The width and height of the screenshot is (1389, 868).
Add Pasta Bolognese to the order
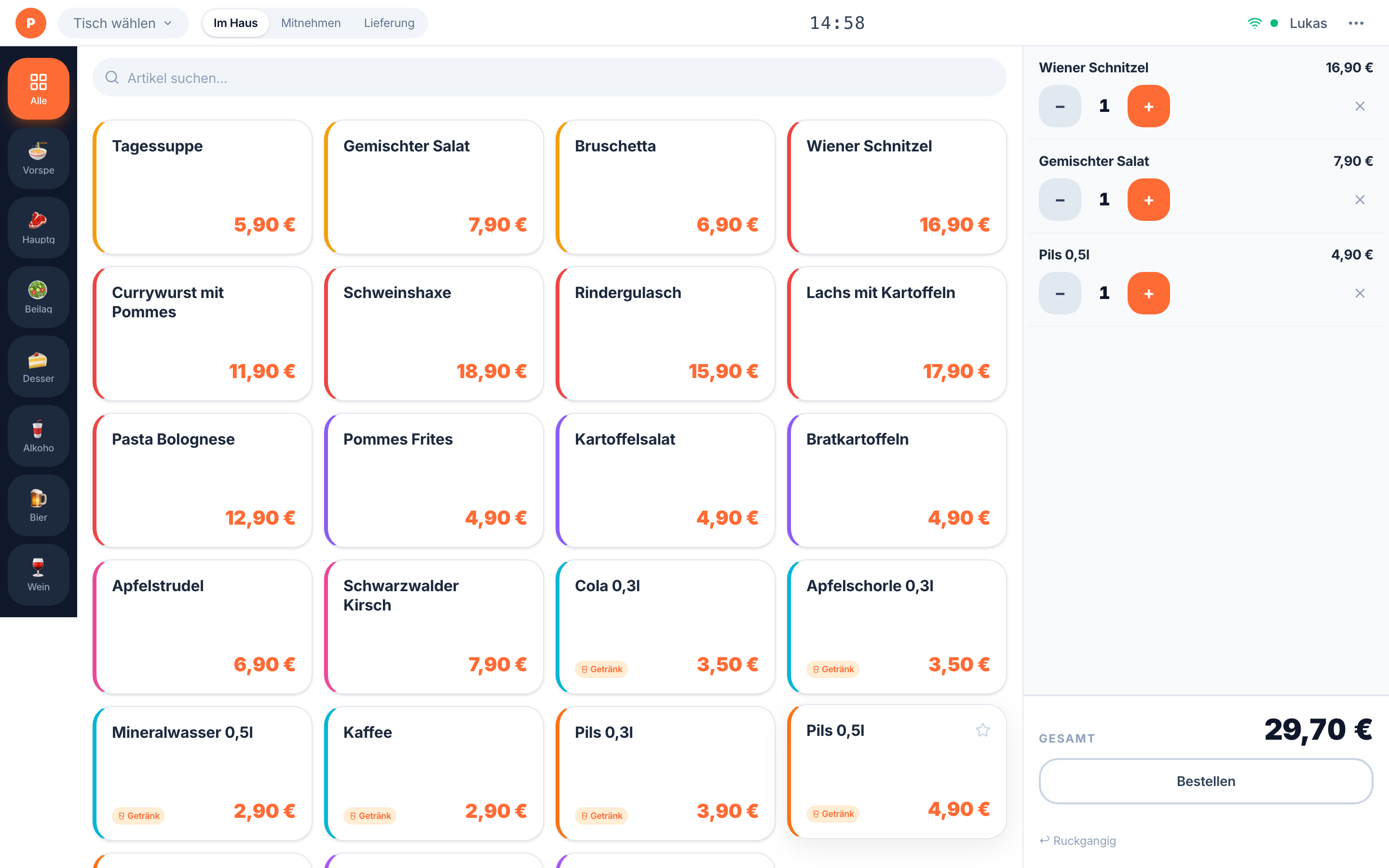[202, 480]
